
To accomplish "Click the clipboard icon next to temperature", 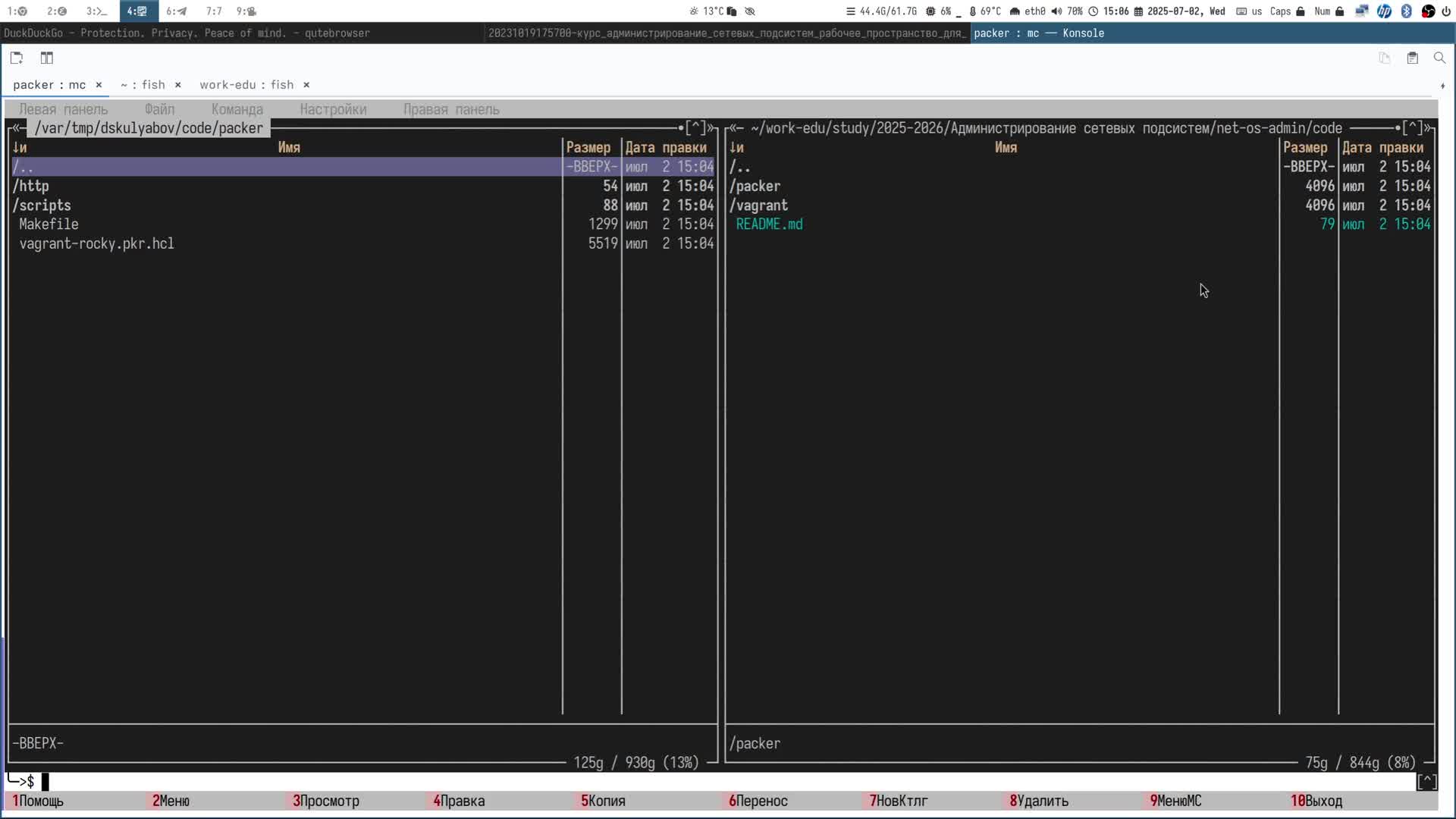I will click(x=732, y=11).
